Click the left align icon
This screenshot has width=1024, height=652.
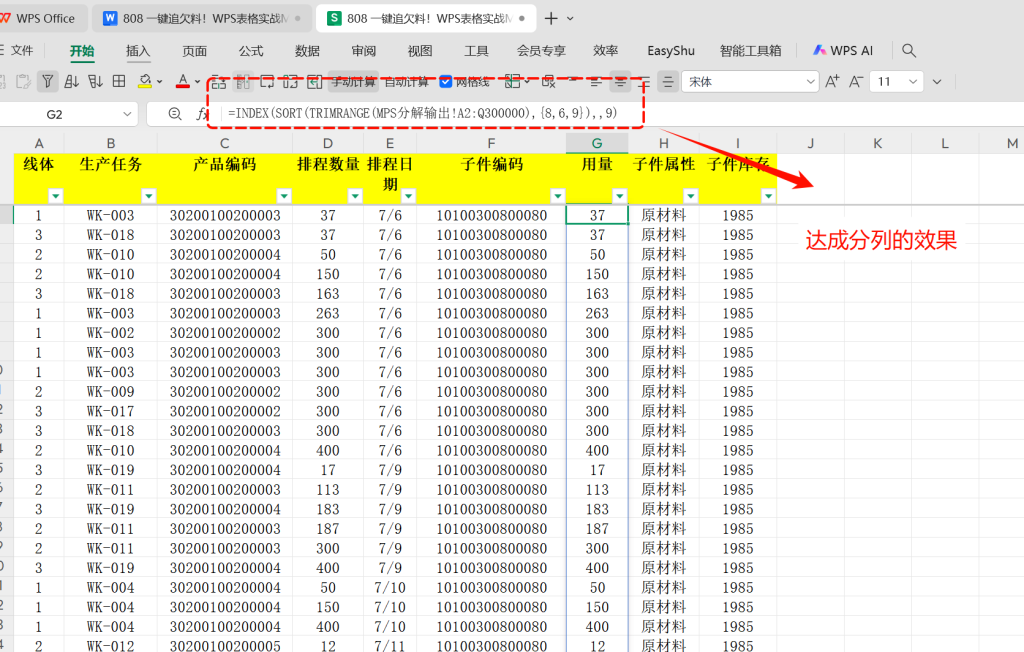click(596, 82)
